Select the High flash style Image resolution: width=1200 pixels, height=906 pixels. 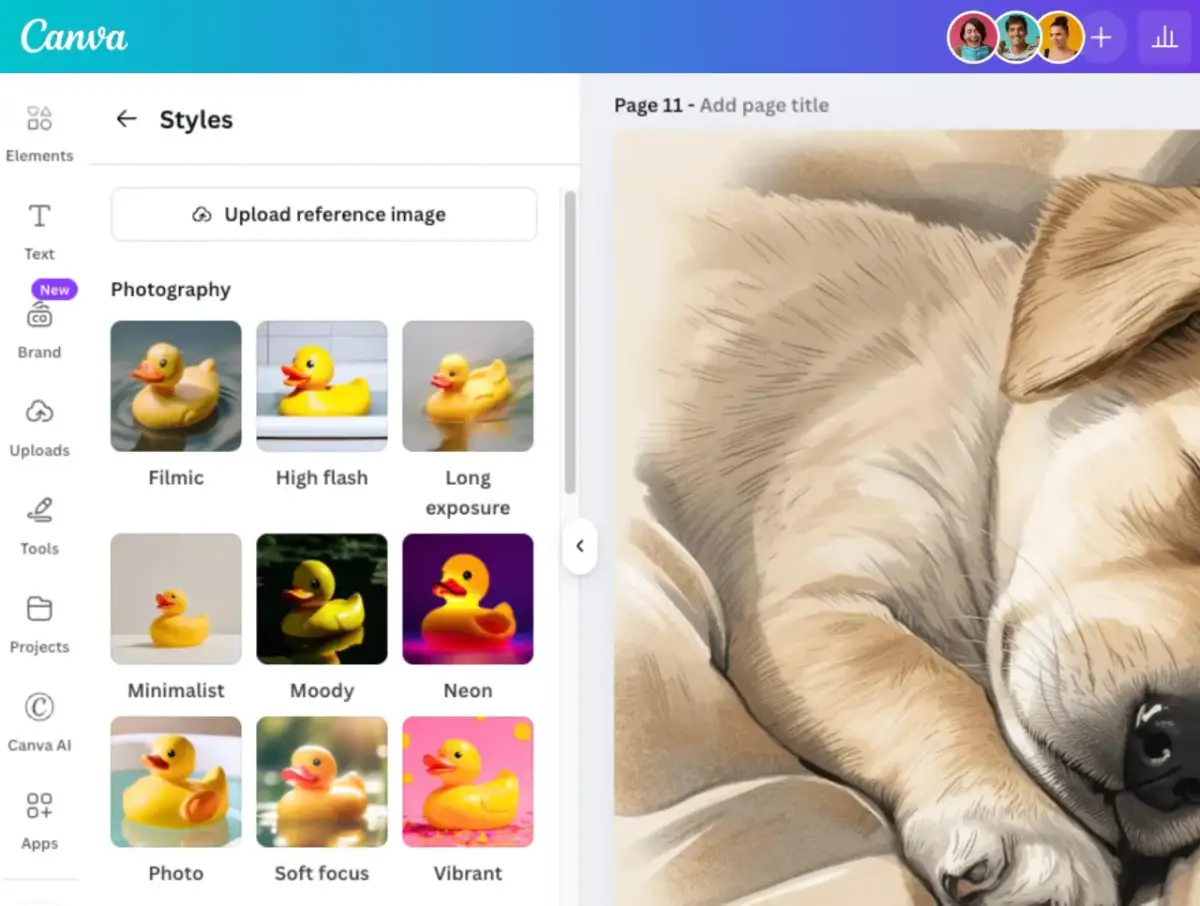point(322,386)
